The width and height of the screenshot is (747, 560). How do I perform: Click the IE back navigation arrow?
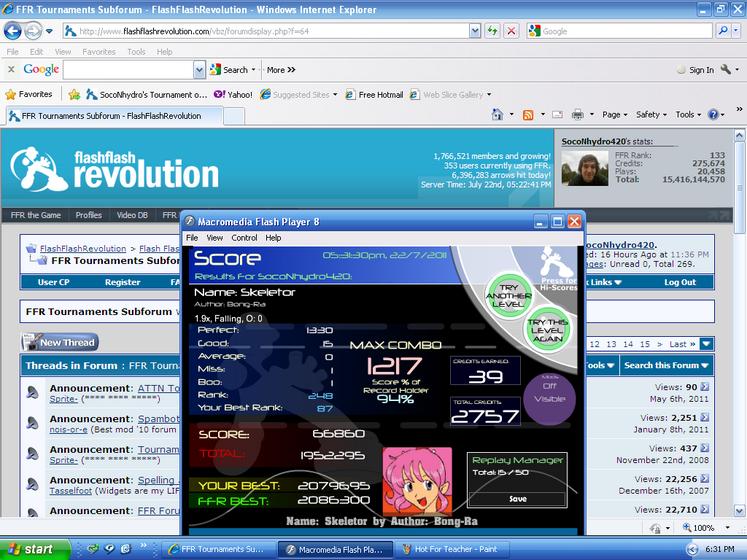(13, 31)
